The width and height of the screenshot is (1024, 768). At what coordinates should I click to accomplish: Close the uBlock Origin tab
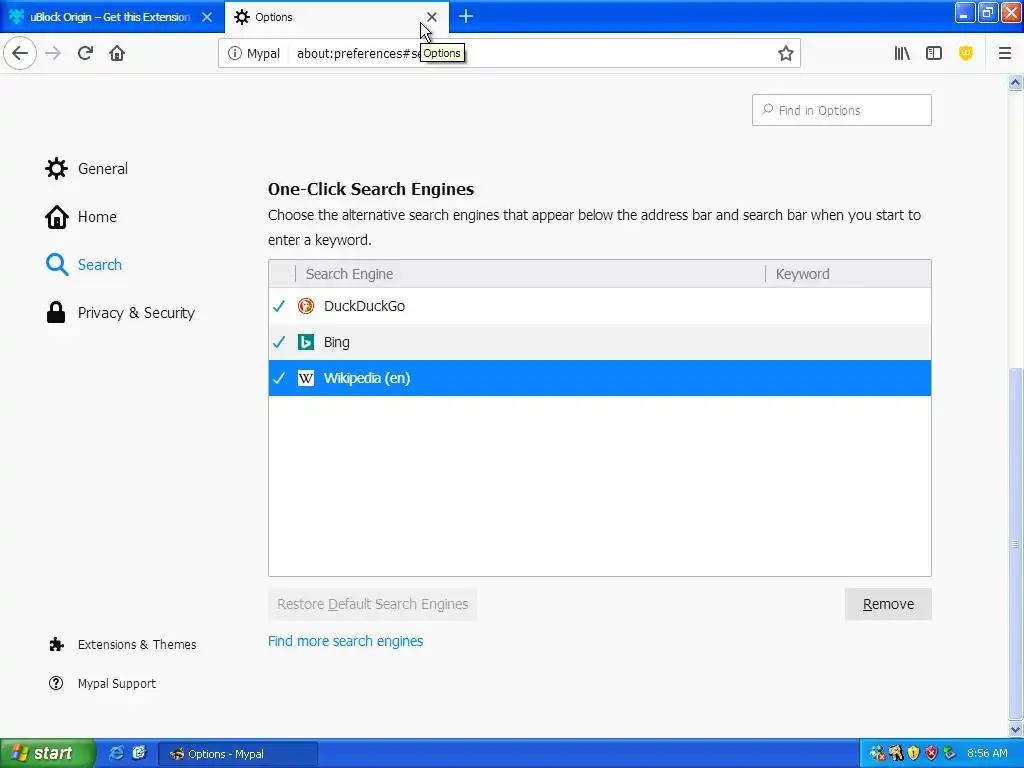(x=207, y=17)
